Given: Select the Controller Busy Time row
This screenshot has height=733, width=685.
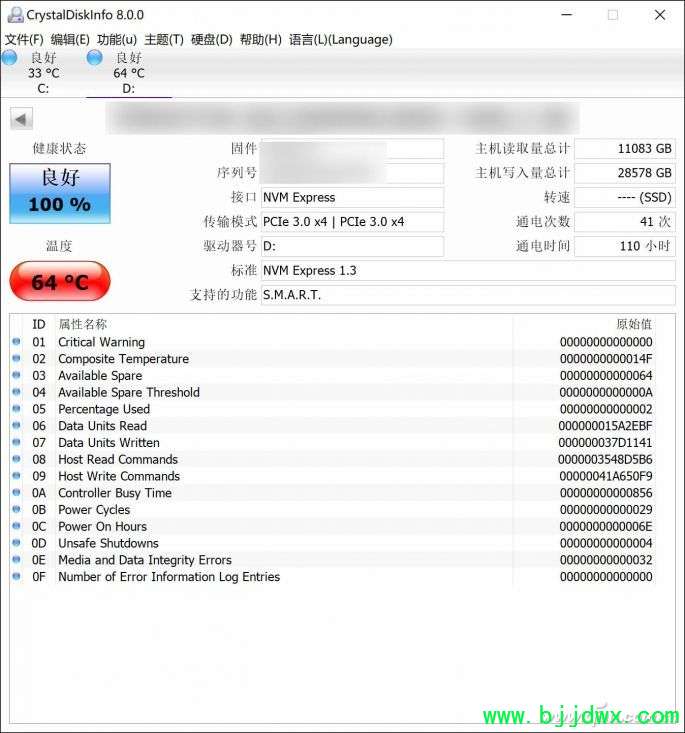Looking at the screenshot, I should pyautogui.click(x=332, y=493).
